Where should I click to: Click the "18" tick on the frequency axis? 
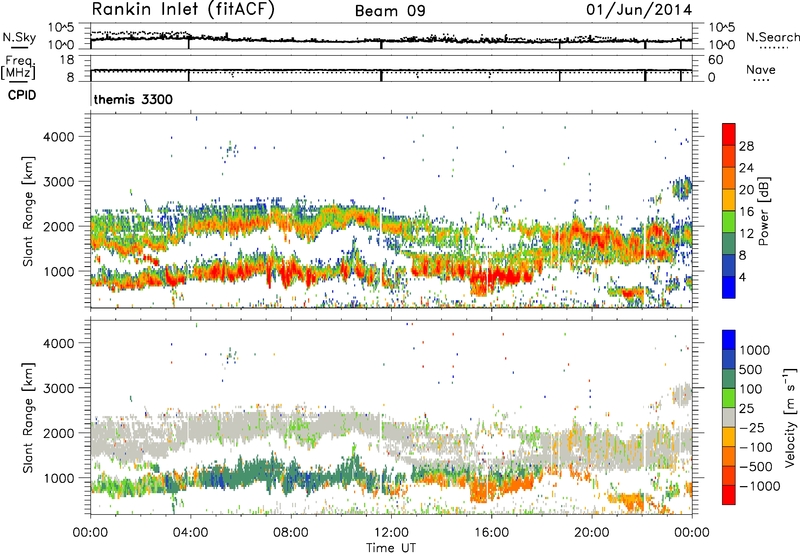(x=67, y=60)
